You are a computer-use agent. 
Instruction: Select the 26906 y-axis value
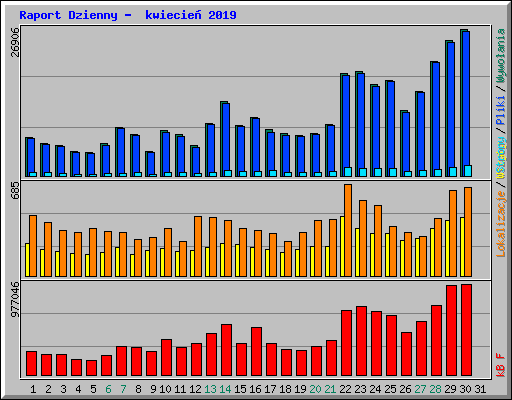coord(15,42)
